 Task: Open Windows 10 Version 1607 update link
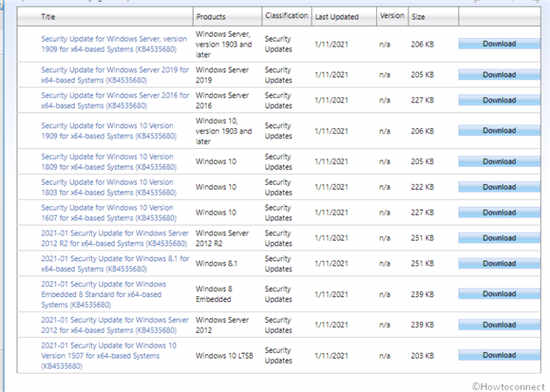[109, 213]
